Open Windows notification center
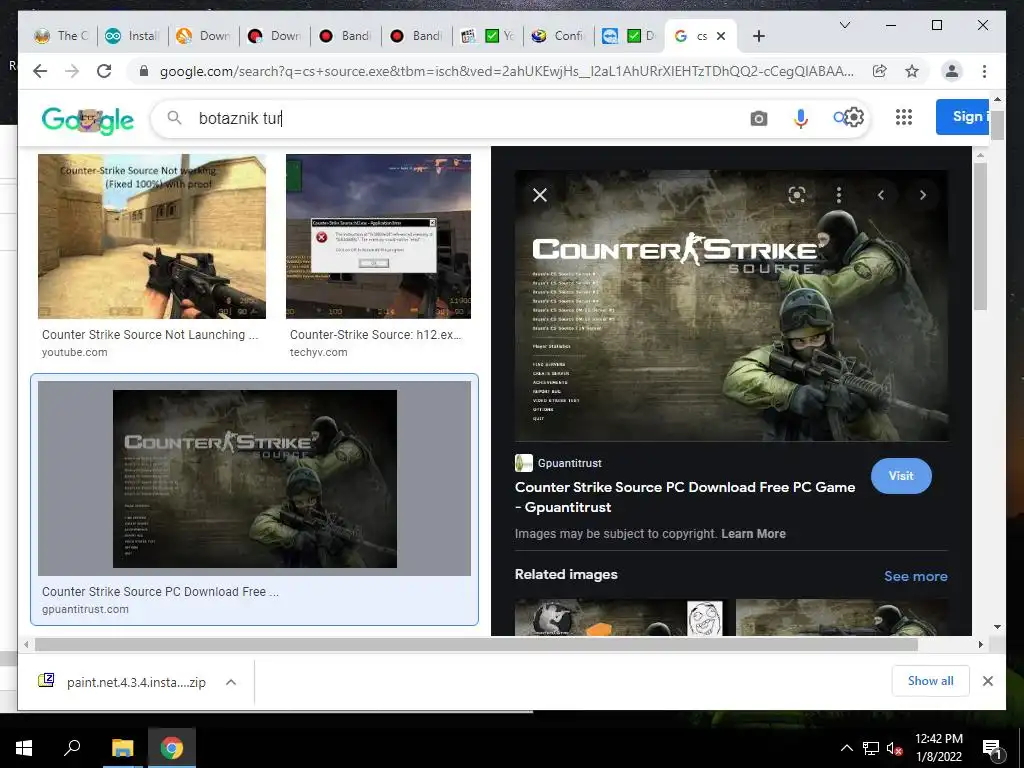The width and height of the screenshot is (1024, 768). point(993,749)
